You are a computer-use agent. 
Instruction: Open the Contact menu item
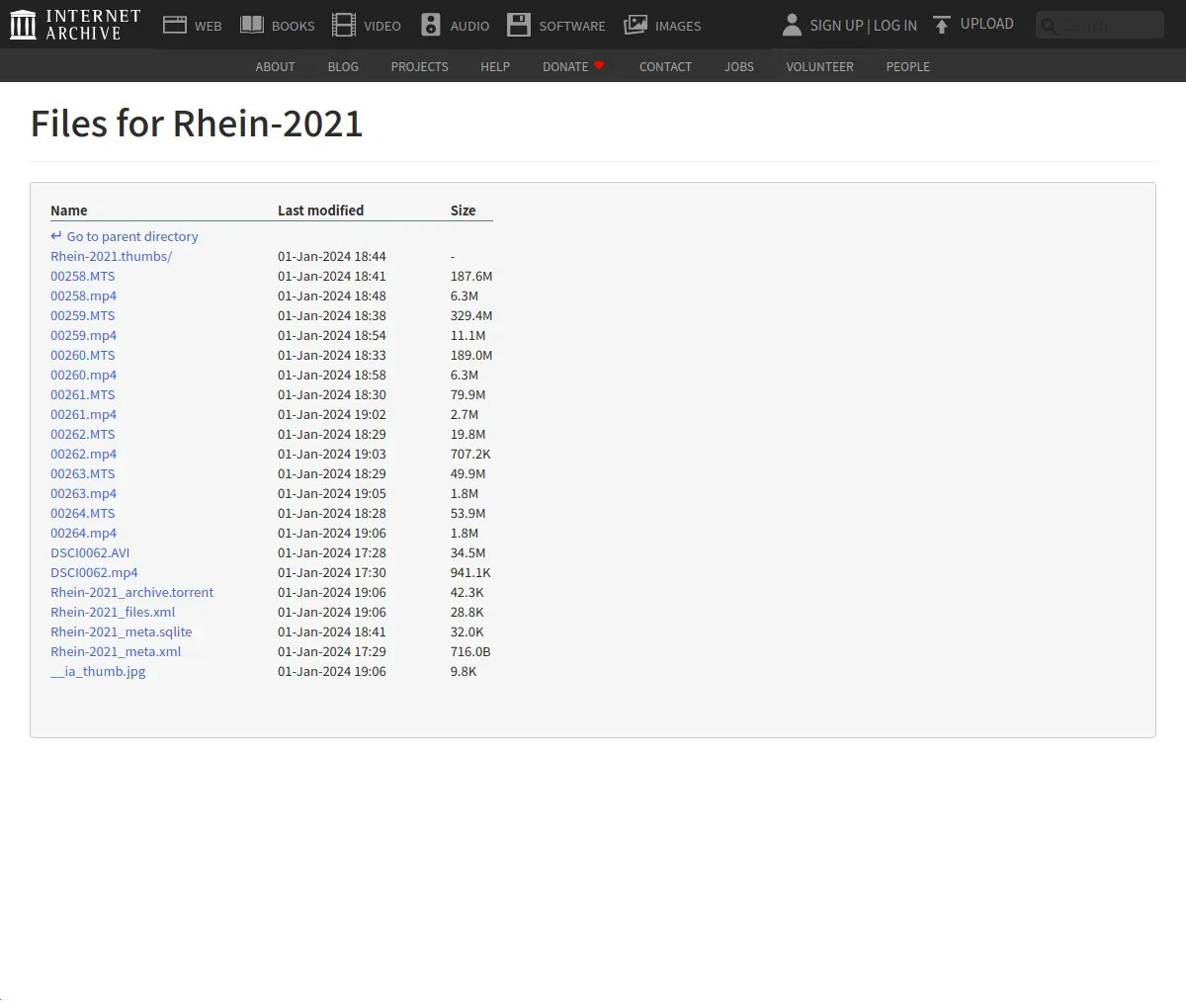pos(665,66)
